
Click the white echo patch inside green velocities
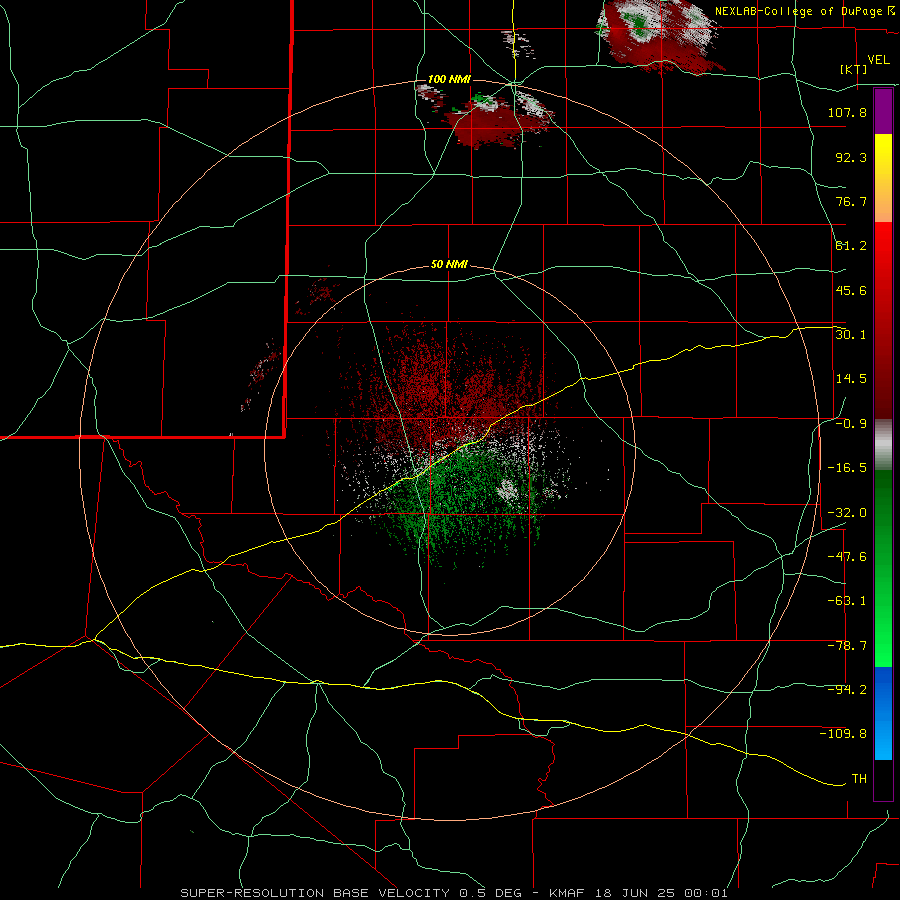point(507,490)
